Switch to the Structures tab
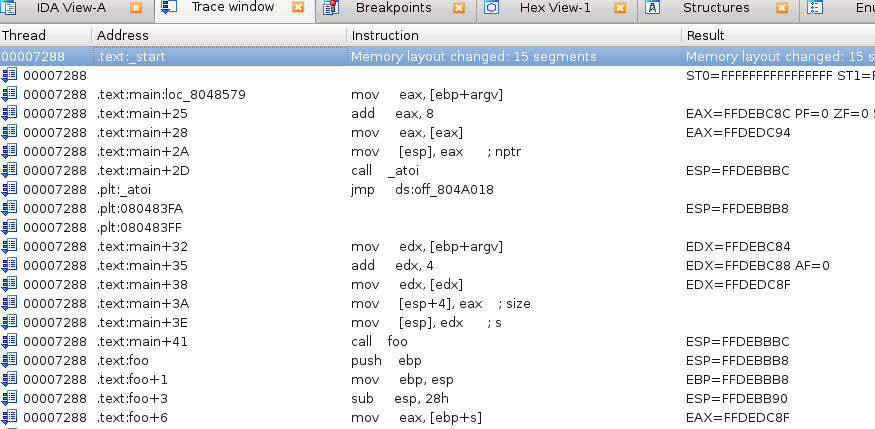Viewport: 875px width, 429px height. [715, 8]
